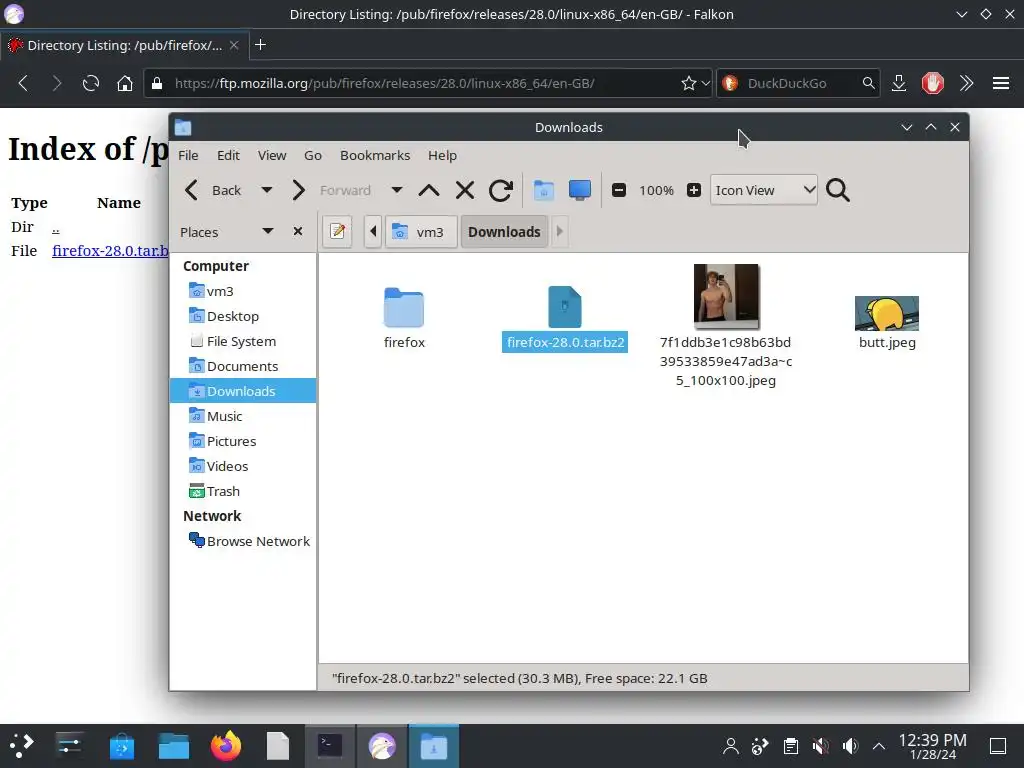This screenshot has width=1024, height=768.
Task: Zoom in with the plus button
Action: 694,190
